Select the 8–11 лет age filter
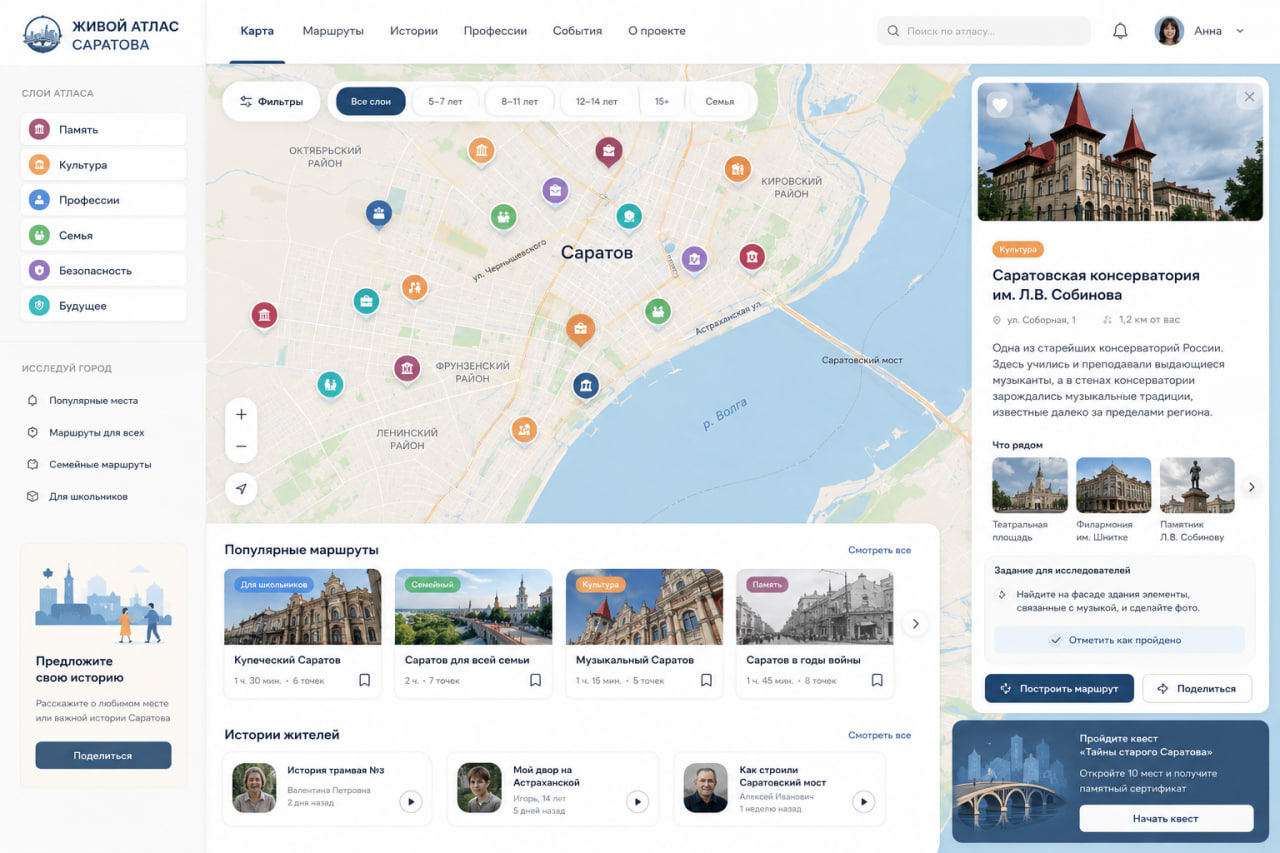Viewport: 1280px width, 853px height. tap(519, 102)
